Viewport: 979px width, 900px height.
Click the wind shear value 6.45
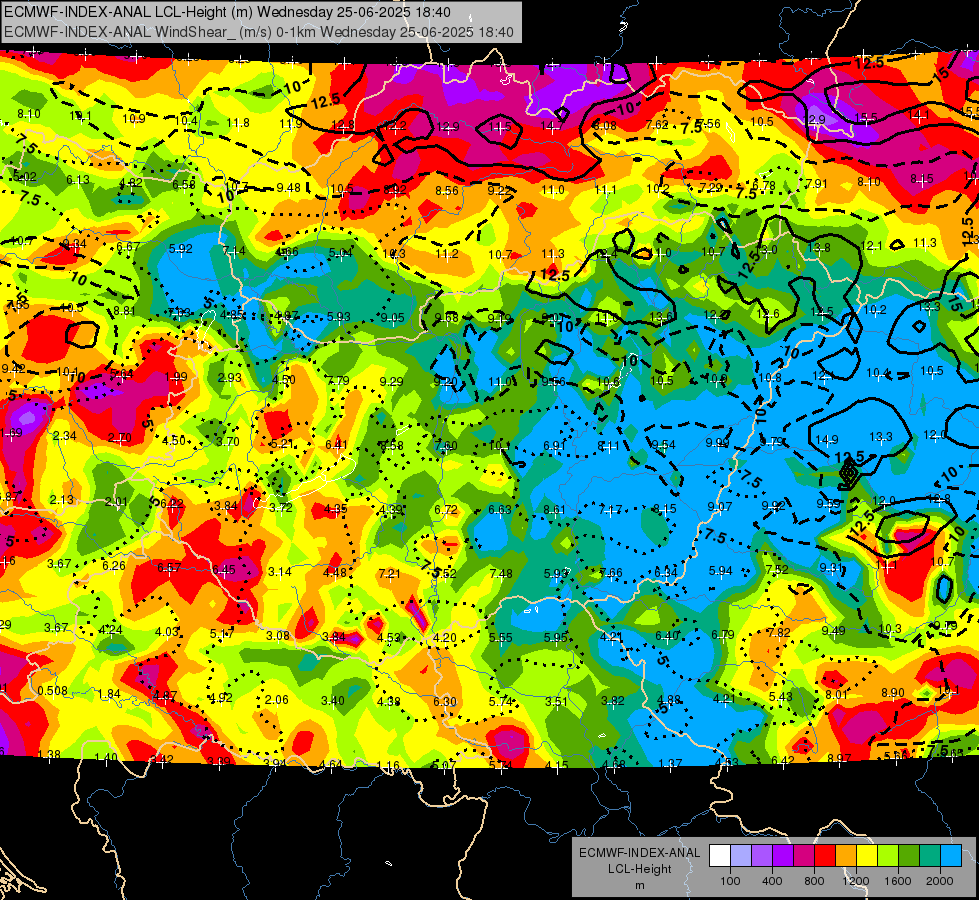(224, 569)
